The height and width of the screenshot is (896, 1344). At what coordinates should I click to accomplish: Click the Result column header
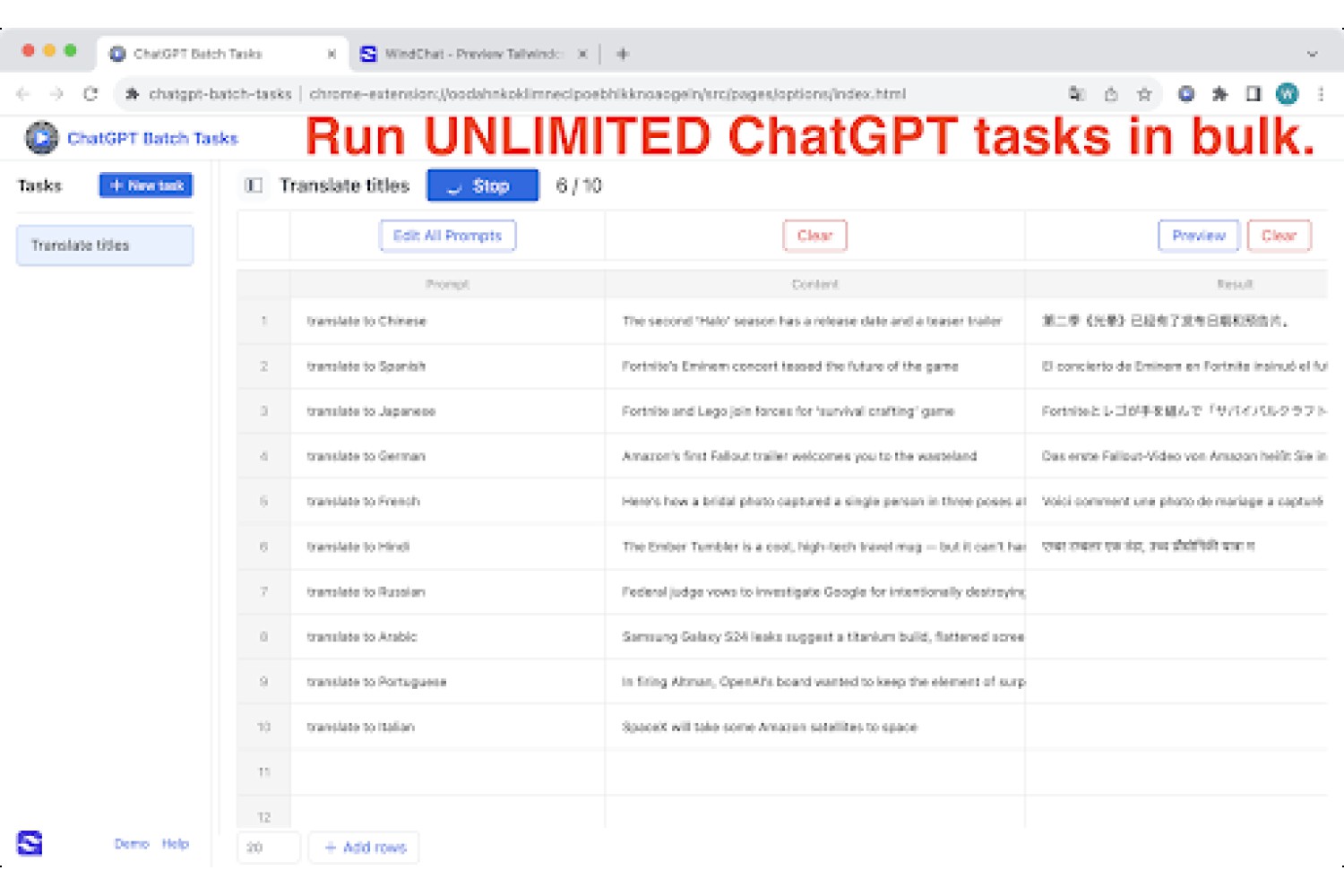pos(1176,284)
